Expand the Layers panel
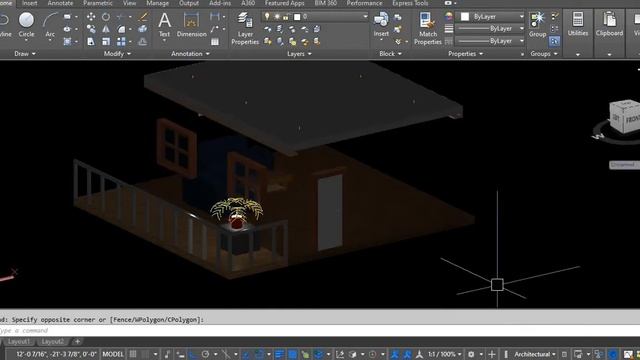 point(299,53)
